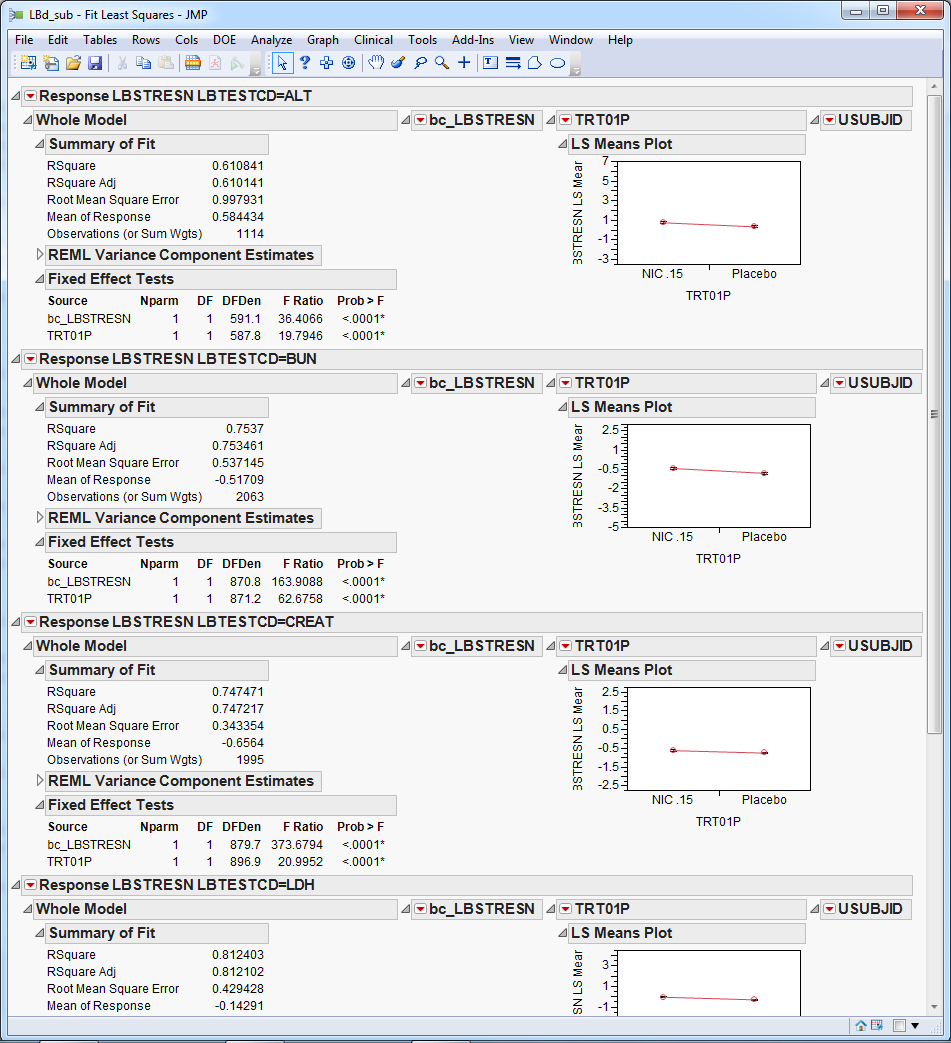Image resolution: width=951 pixels, height=1043 pixels.
Task: Select the Annotate text tool
Action: click(490, 62)
